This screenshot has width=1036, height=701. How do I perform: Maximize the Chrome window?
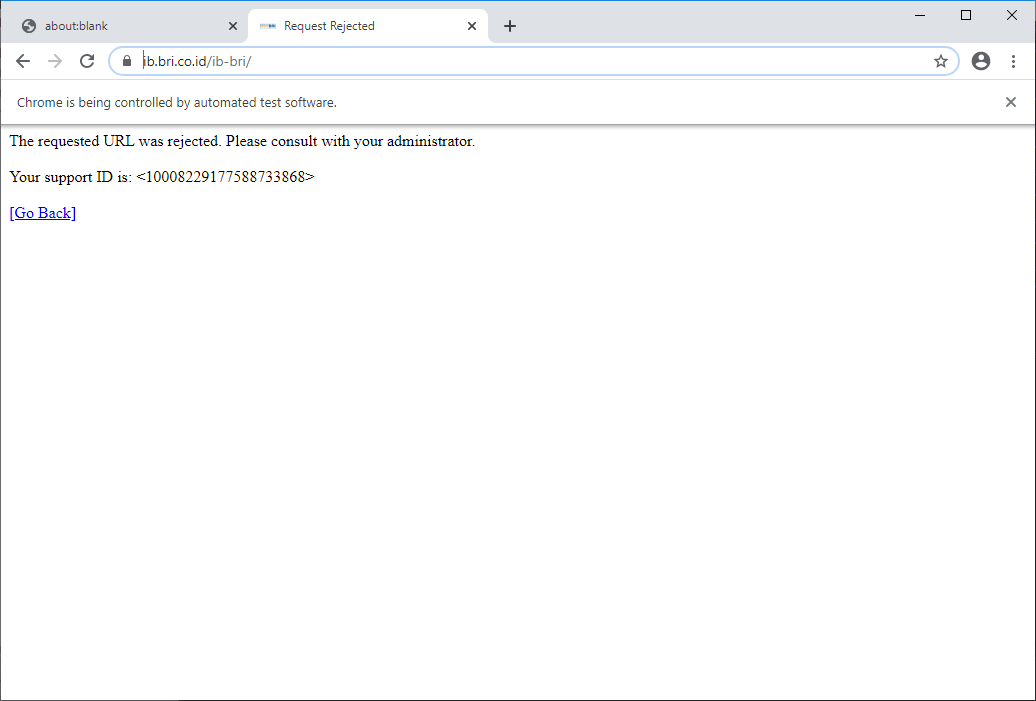coord(965,15)
